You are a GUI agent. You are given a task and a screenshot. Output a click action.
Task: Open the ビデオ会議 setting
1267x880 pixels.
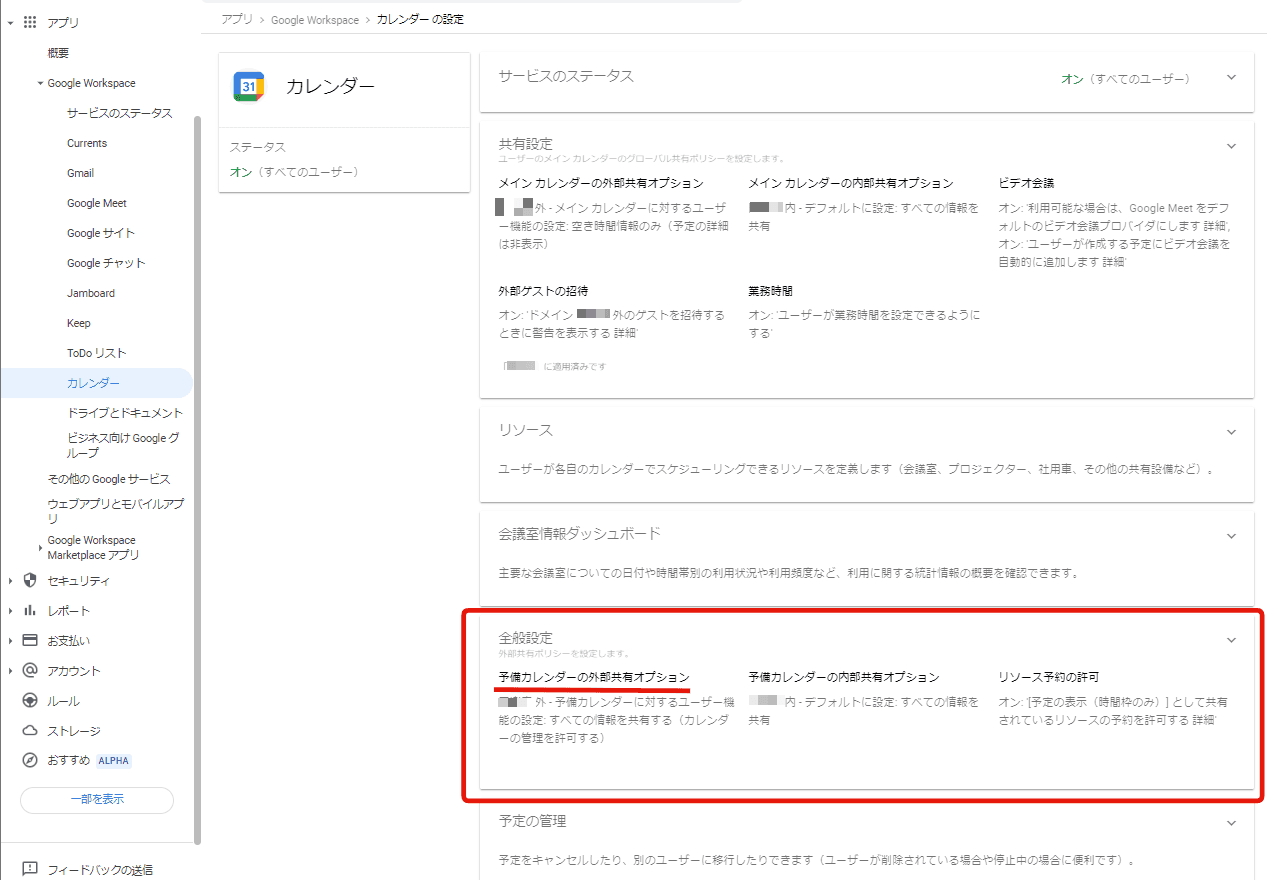(1026, 184)
